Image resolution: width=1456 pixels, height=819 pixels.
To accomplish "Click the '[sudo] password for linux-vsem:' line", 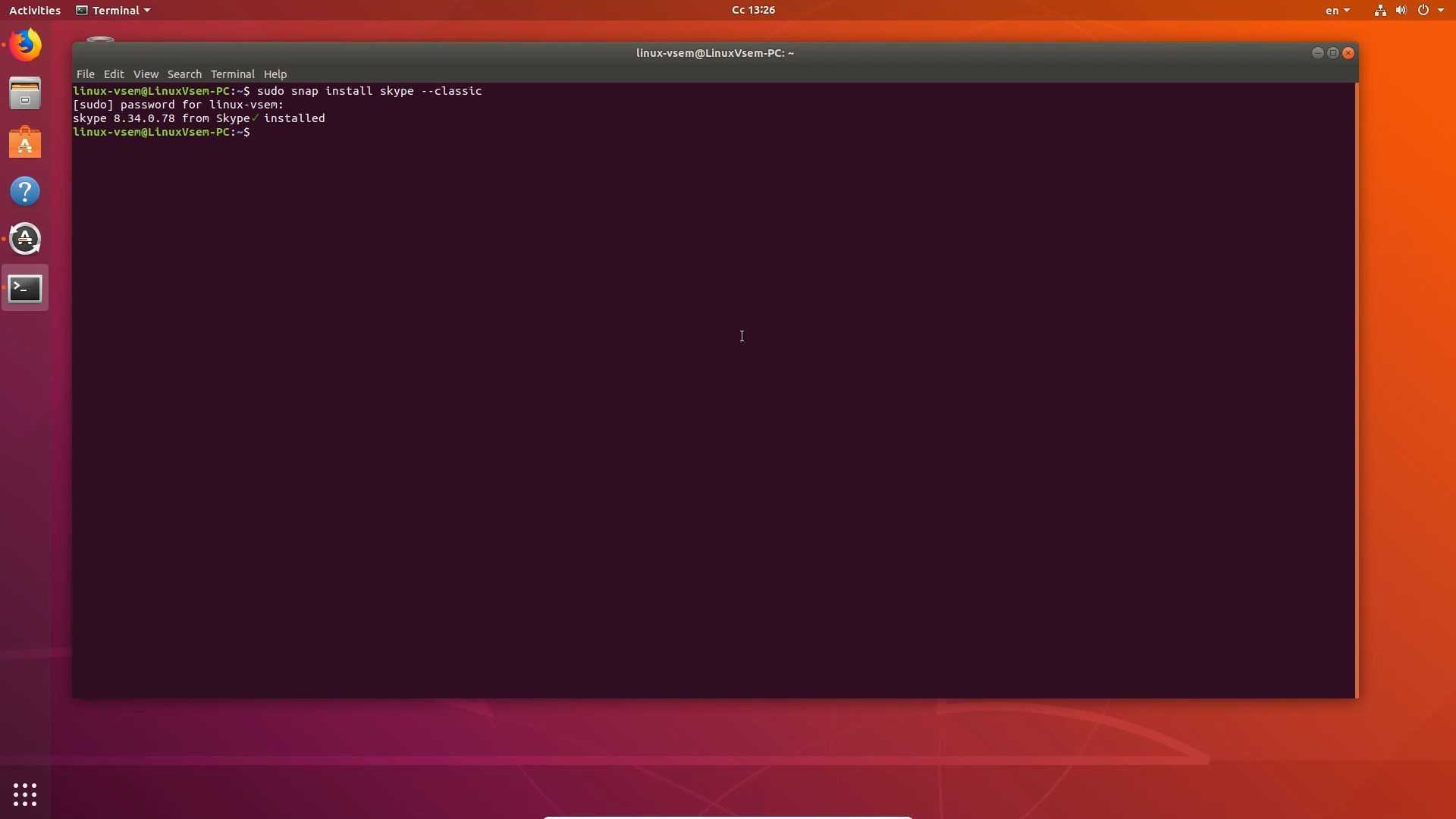I will tap(178, 105).
